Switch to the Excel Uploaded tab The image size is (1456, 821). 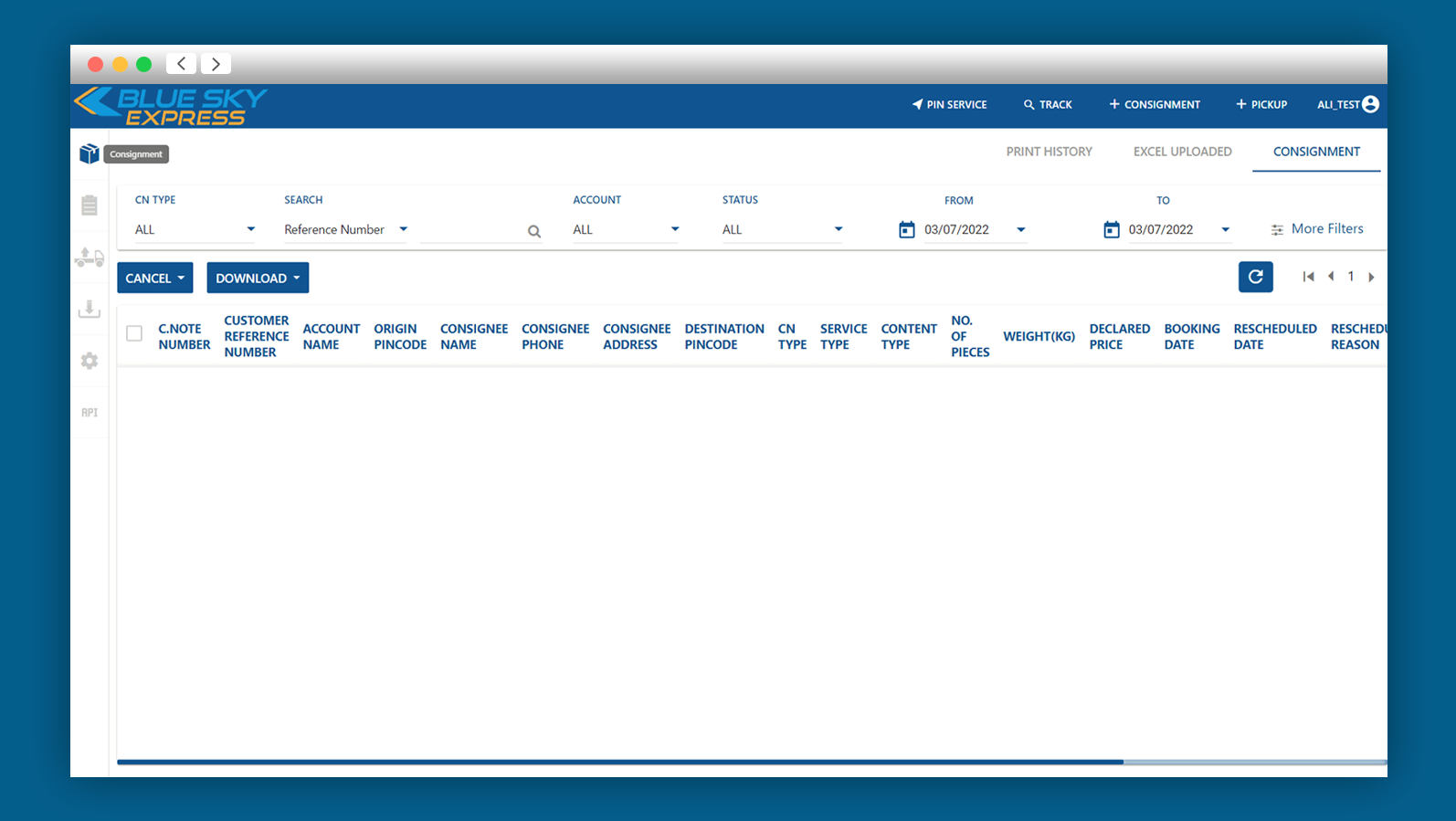click(1182, 152)
